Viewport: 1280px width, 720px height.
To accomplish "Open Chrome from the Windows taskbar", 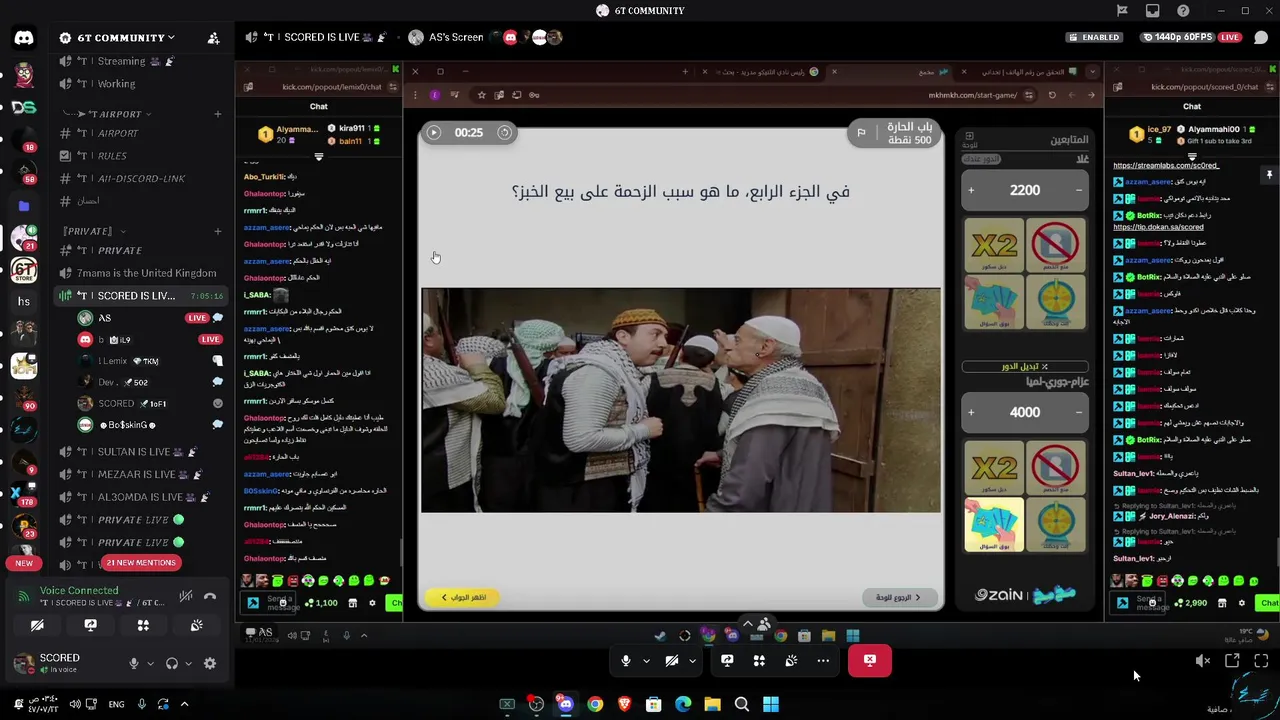I will tap(595, 705).
